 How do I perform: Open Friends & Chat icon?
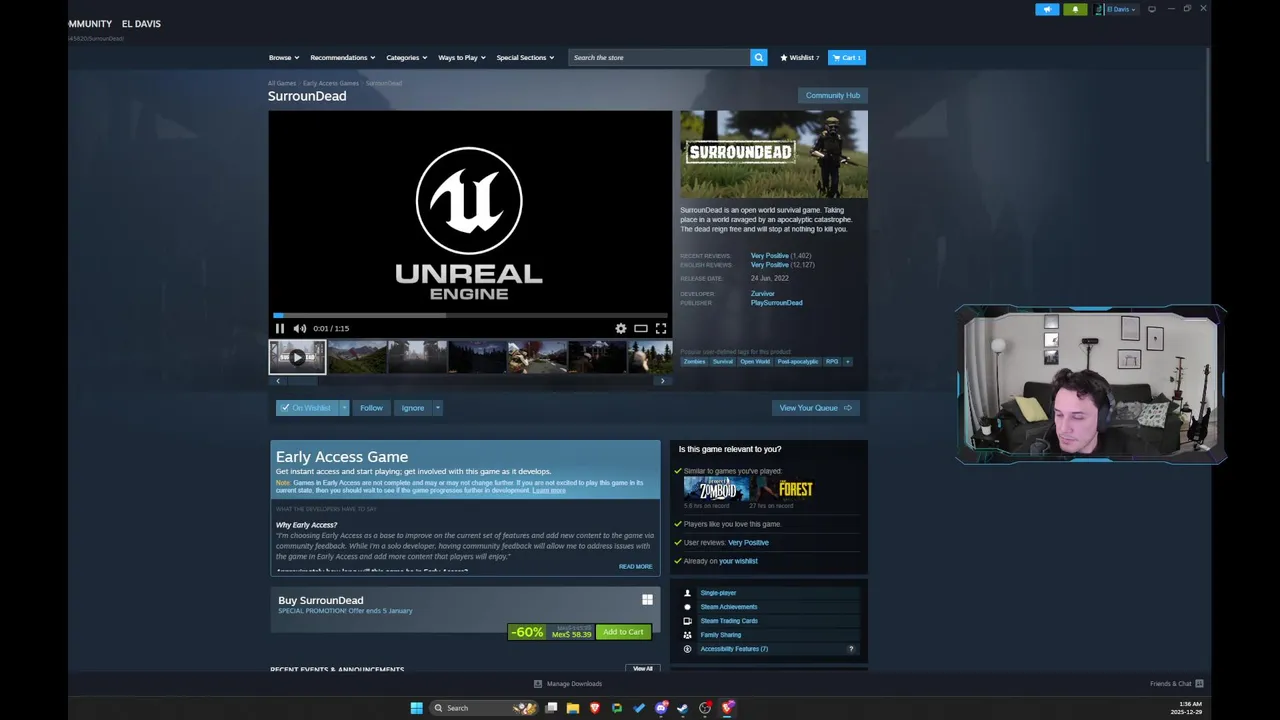[1199, 684]
